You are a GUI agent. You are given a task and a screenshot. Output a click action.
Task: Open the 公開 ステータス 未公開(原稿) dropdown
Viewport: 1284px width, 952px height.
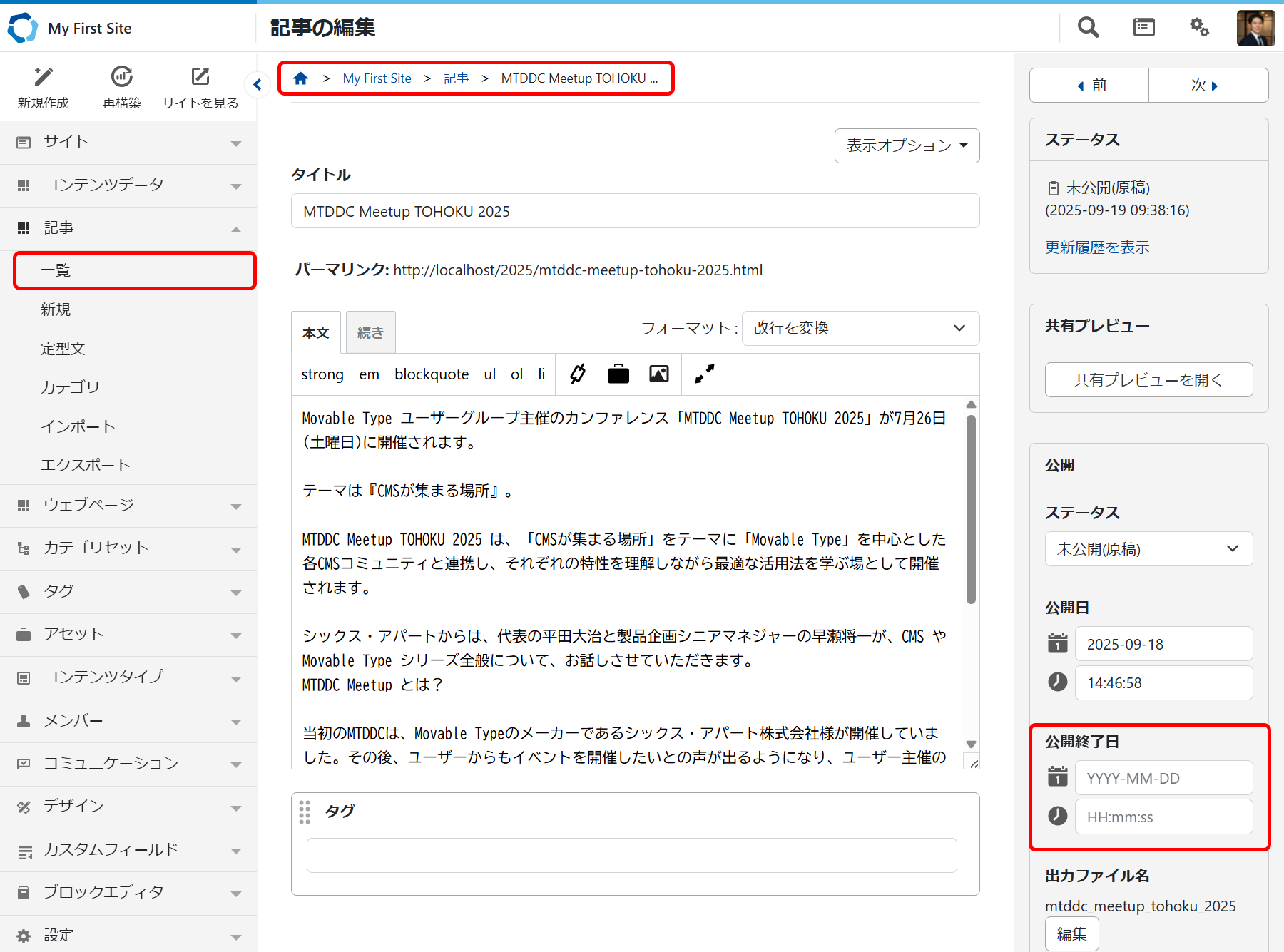1148,549
